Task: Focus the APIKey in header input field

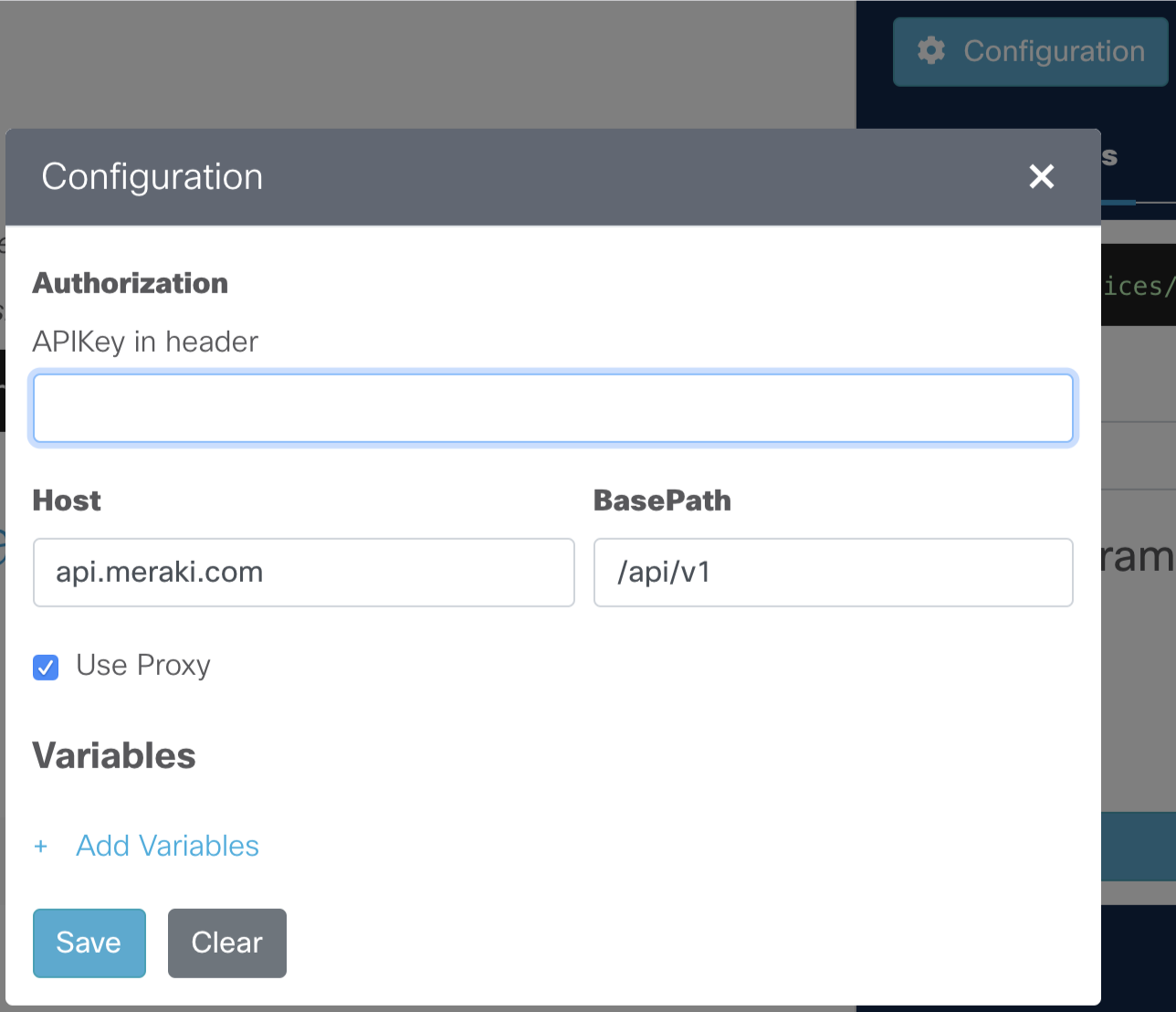Action: 553,408
